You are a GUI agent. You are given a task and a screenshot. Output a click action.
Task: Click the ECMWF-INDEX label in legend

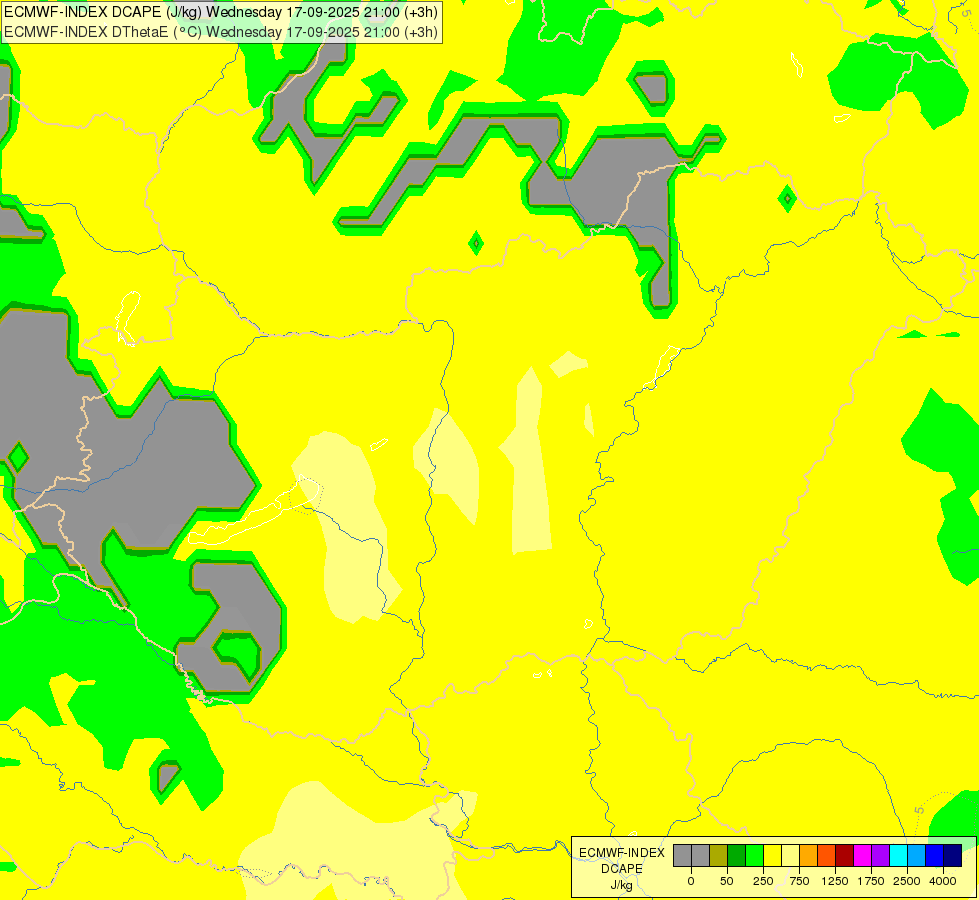(622, 853)
